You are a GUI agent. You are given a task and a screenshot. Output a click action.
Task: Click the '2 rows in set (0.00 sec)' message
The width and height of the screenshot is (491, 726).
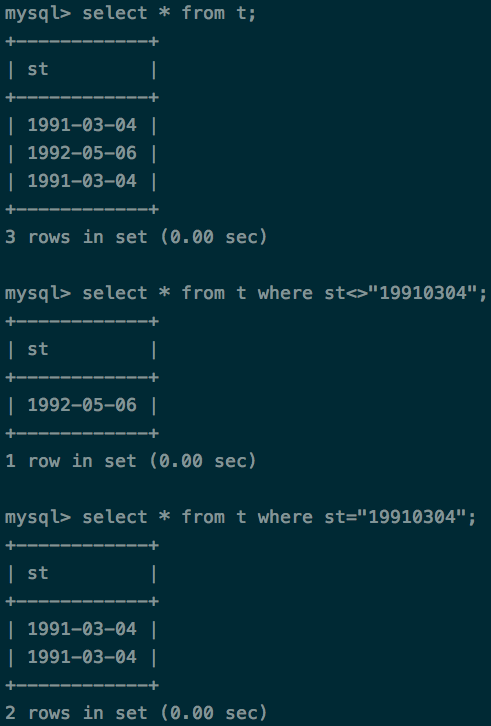[x=136, y=713]
